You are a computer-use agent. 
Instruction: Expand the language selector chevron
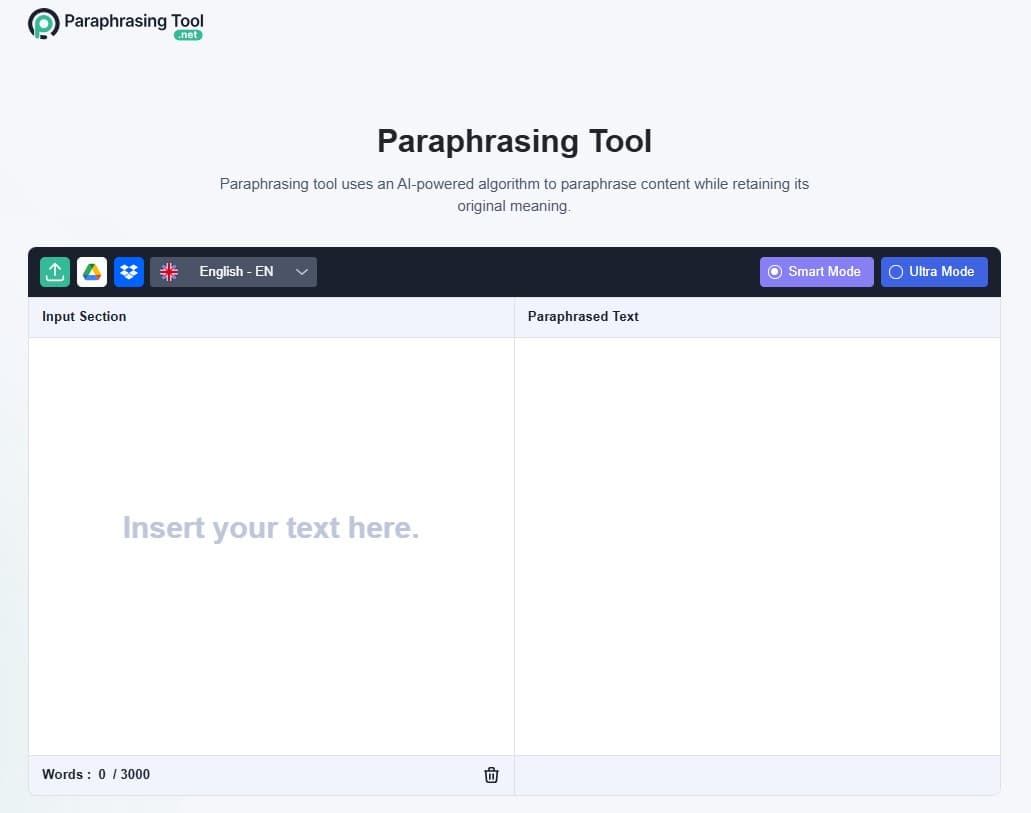(301, 271)
